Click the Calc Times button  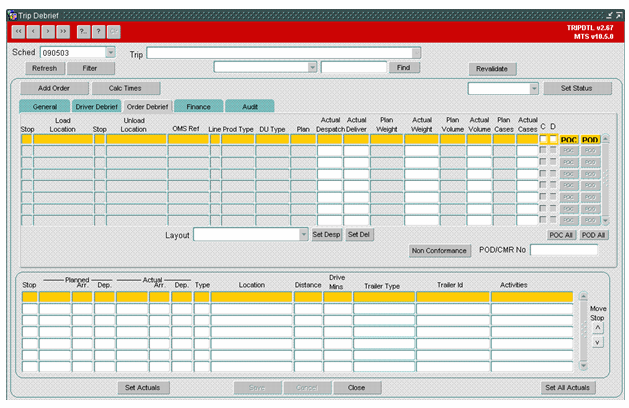coord(126,88)
